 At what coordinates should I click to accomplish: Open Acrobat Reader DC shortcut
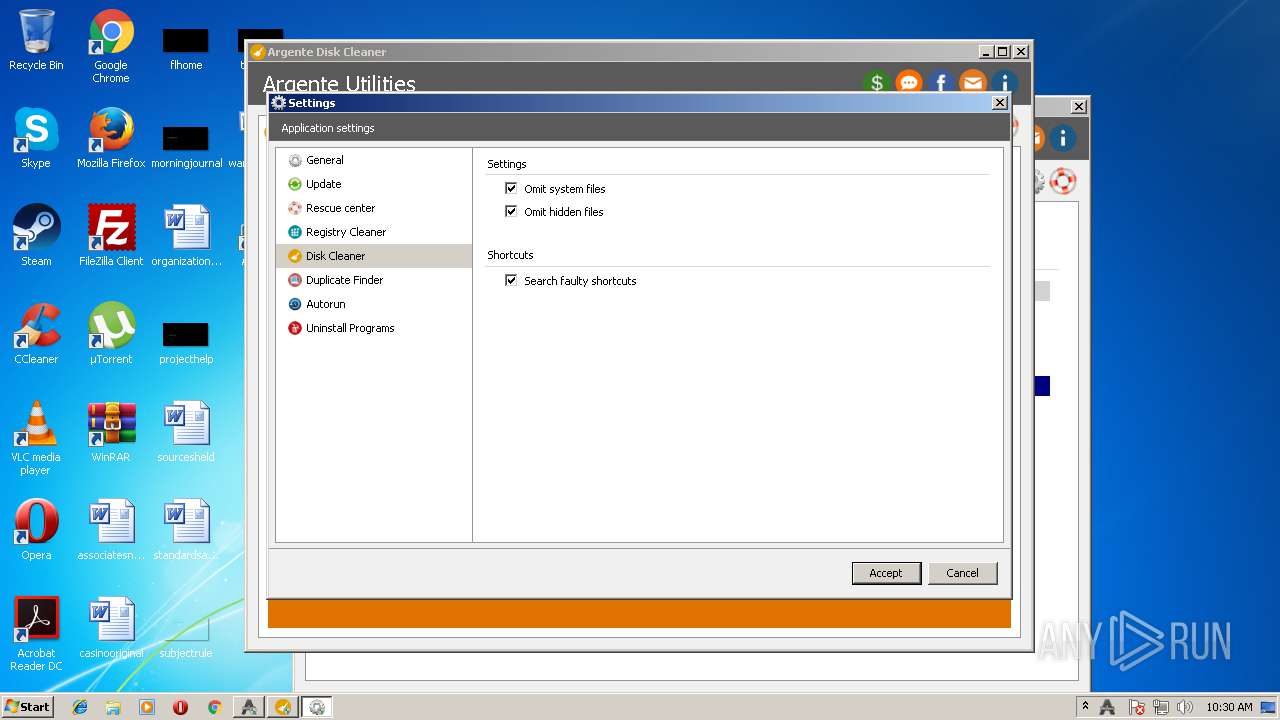point(36,634)
